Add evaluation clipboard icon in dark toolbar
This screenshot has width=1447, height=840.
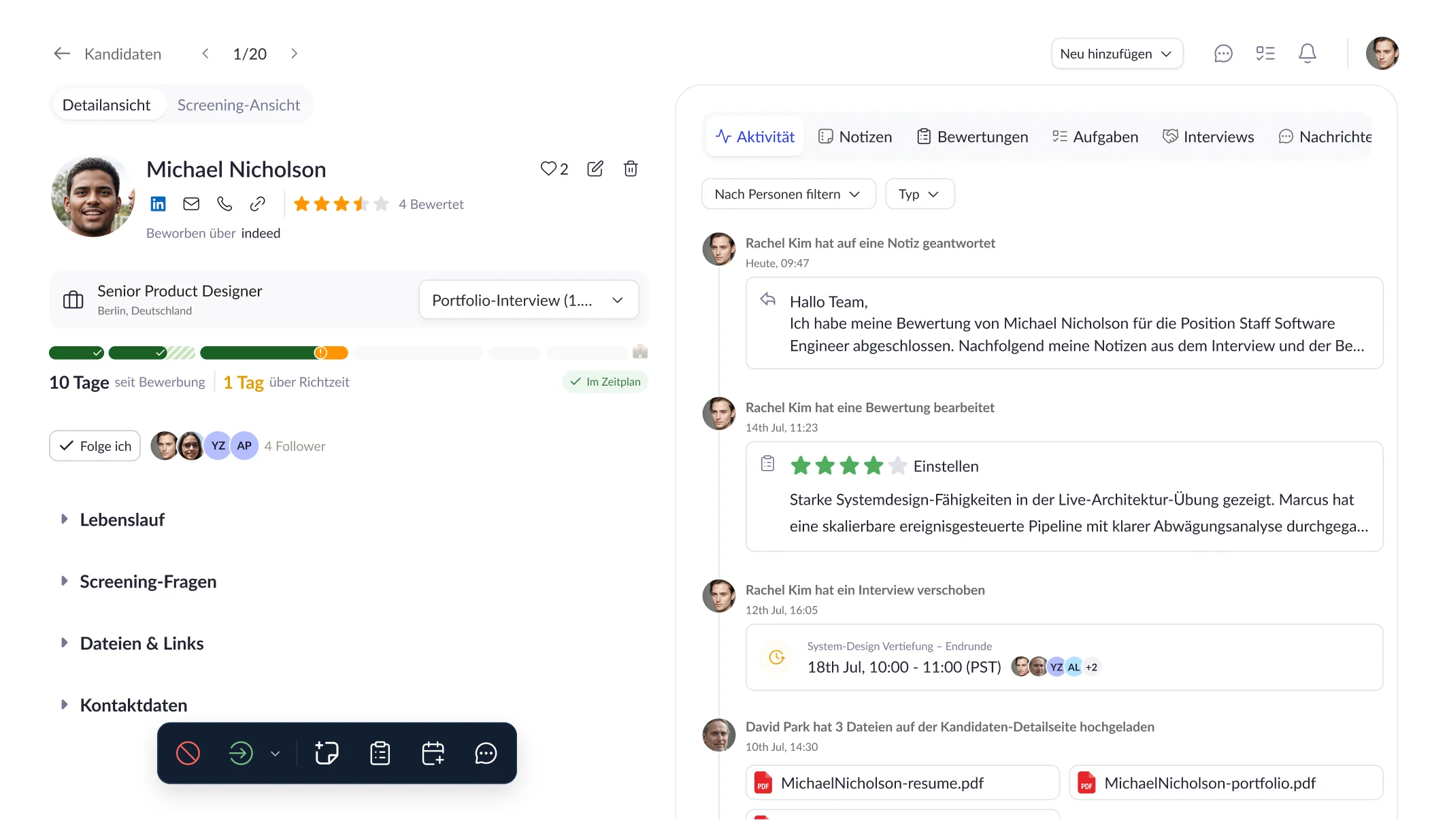pyautogui.click(x=380, y=754)
